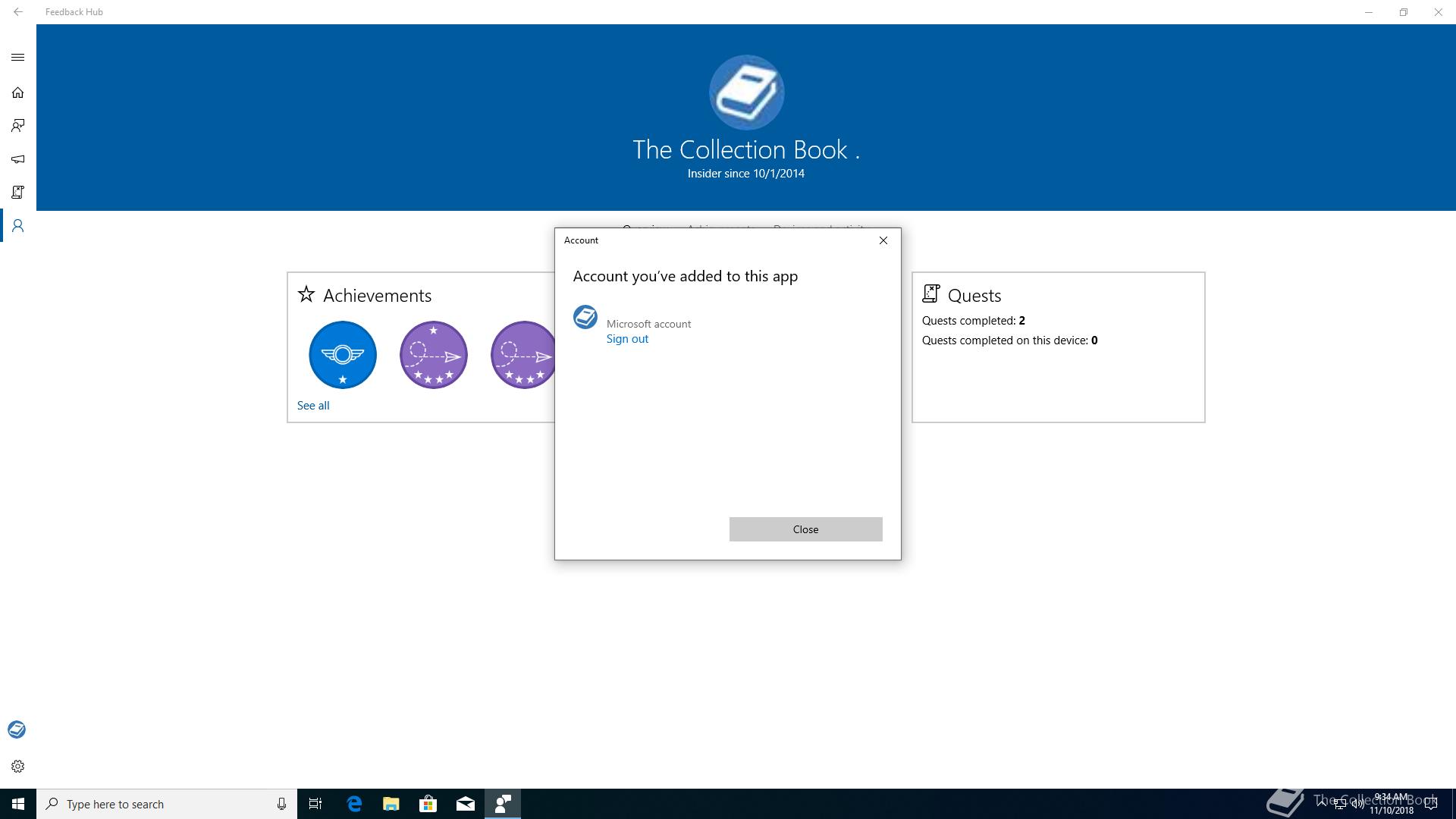Open the Windows Start menu
Screen dimensions: 1456x819
coord(18,804)
